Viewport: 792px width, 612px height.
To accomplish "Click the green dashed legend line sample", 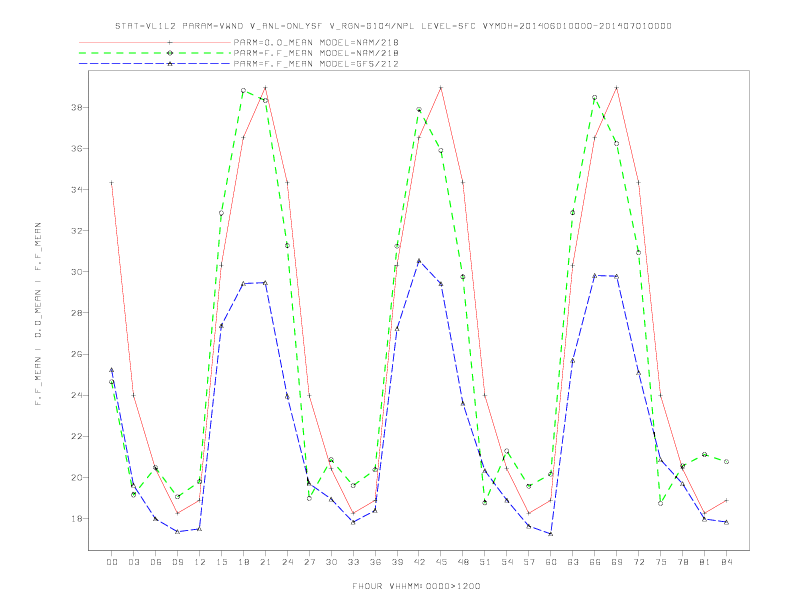I will tap(155, 53).
